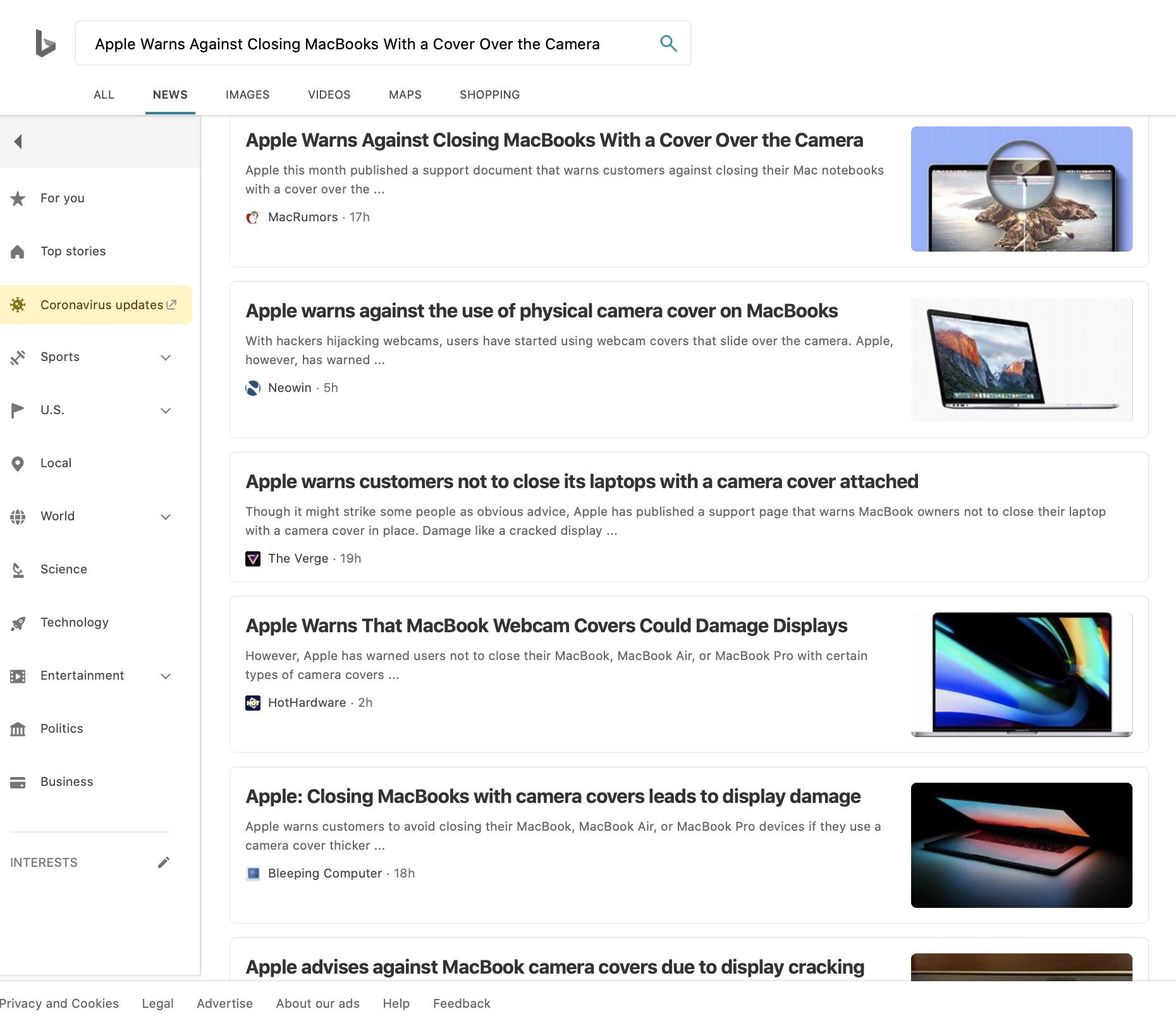Open the Politics news section
The height and width of the screenshot is (1016, 1176).
tap(61, 728)
